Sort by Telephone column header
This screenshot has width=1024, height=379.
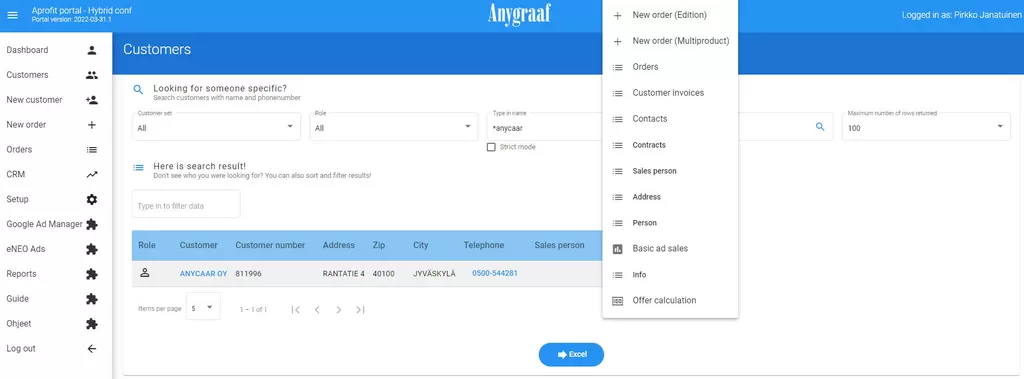pyautogui.click(x=484, y=245)
